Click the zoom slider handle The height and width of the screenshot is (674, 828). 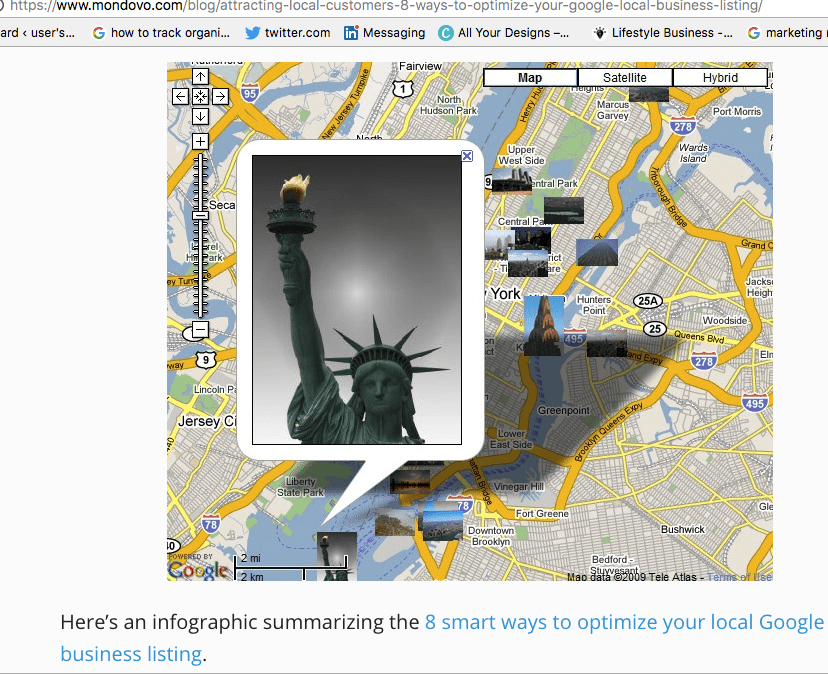[x=200, y=216]
